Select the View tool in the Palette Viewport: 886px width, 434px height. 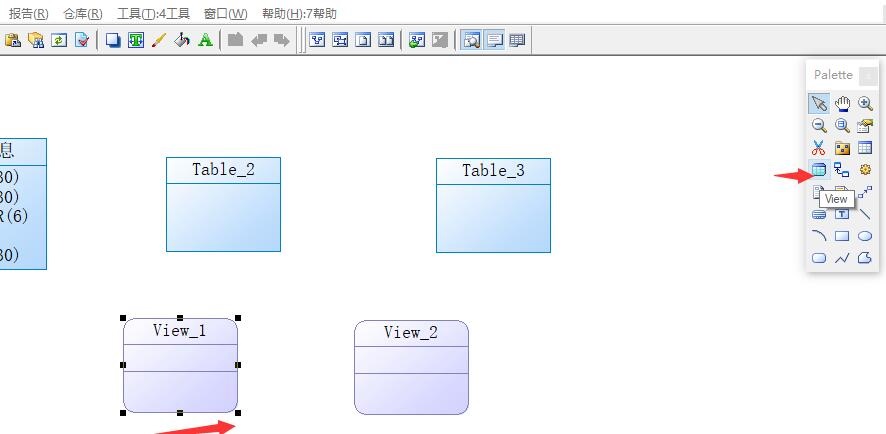point(819,170)
